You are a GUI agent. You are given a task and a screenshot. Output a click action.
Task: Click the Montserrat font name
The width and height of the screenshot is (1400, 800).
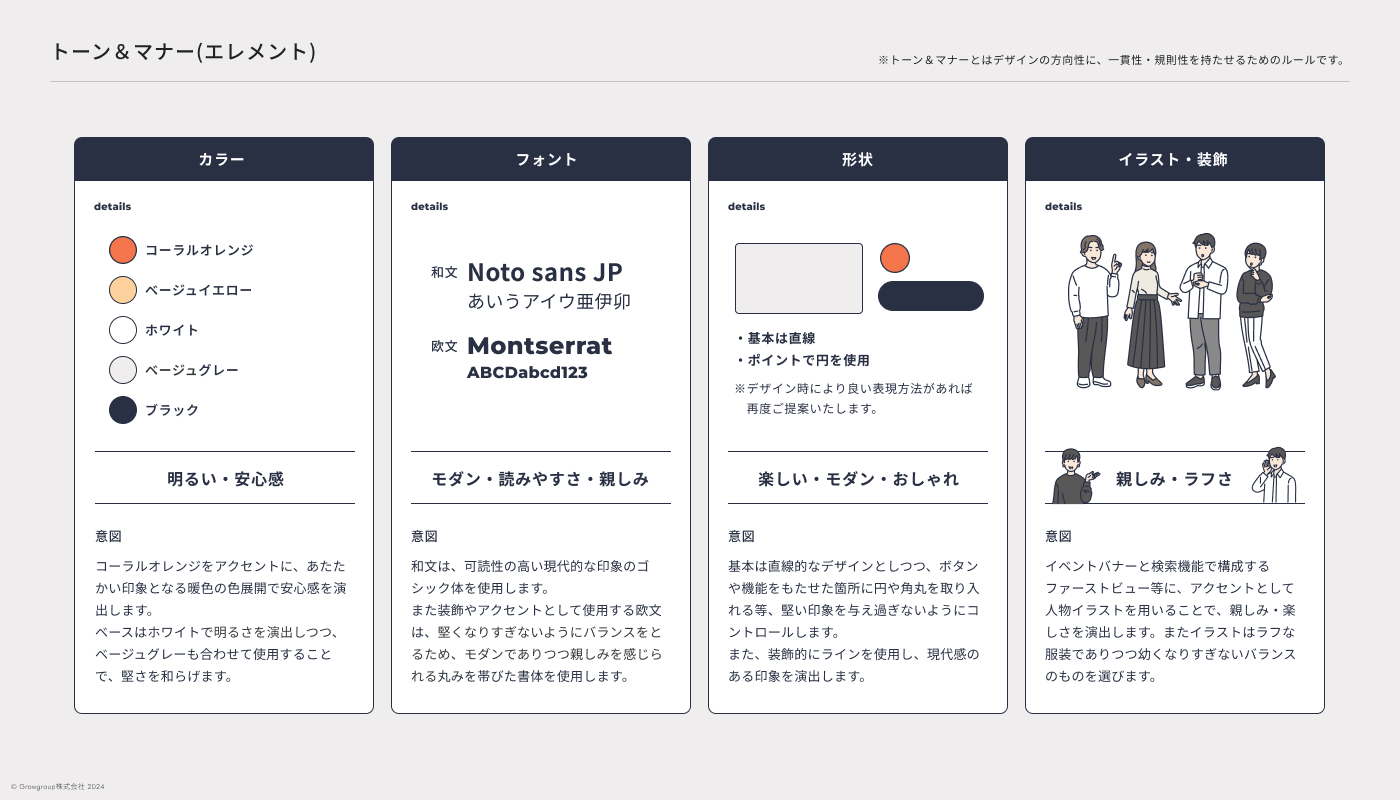click(x=540, y=346)
